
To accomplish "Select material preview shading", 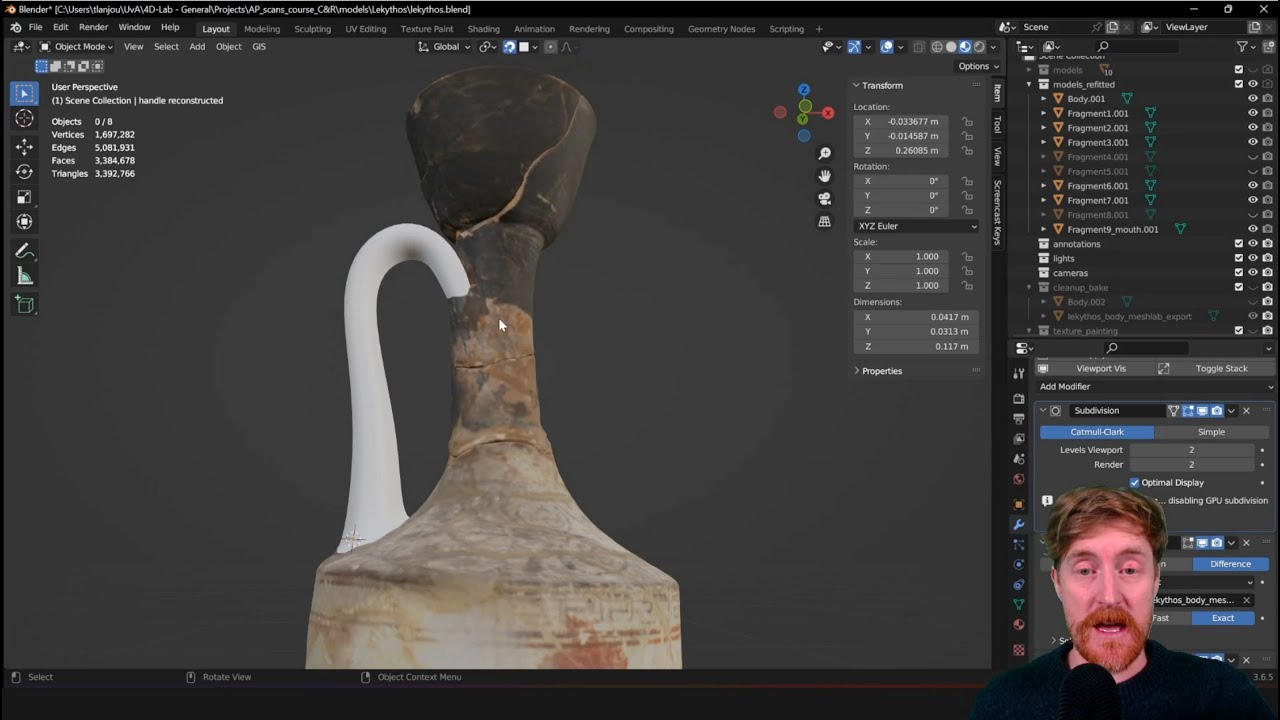I will coord(965,47).
